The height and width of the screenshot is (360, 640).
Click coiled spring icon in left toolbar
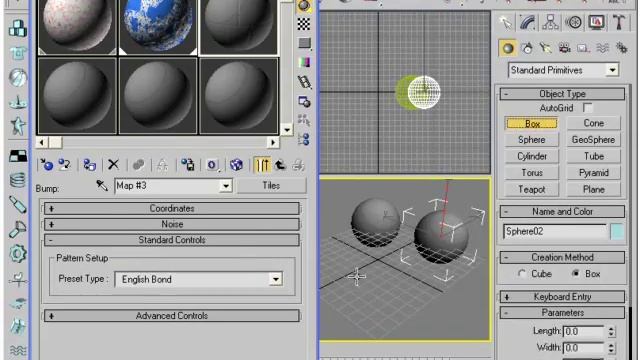(18, 180)
